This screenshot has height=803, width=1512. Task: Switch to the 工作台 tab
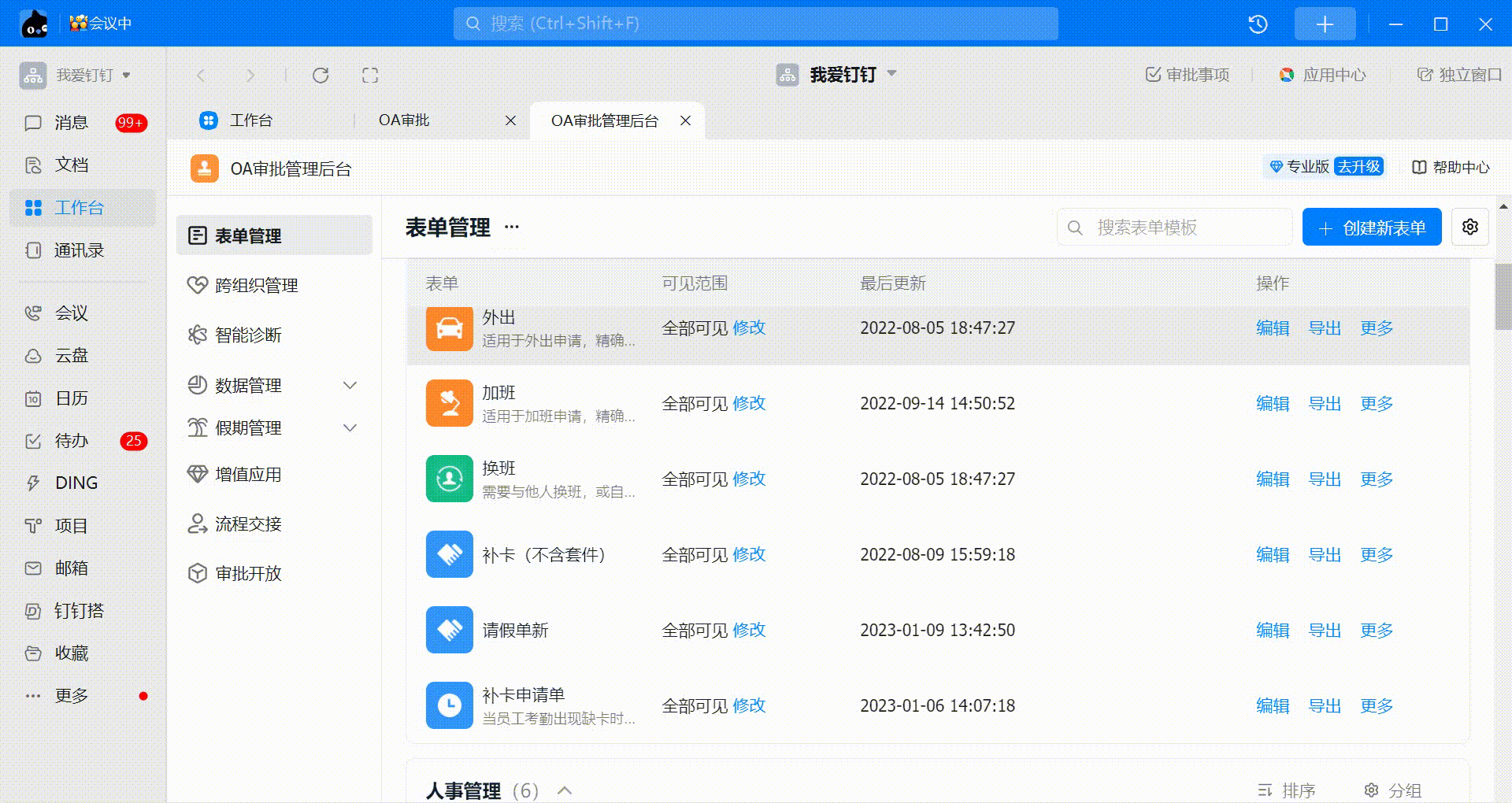[x=250, y=120]
